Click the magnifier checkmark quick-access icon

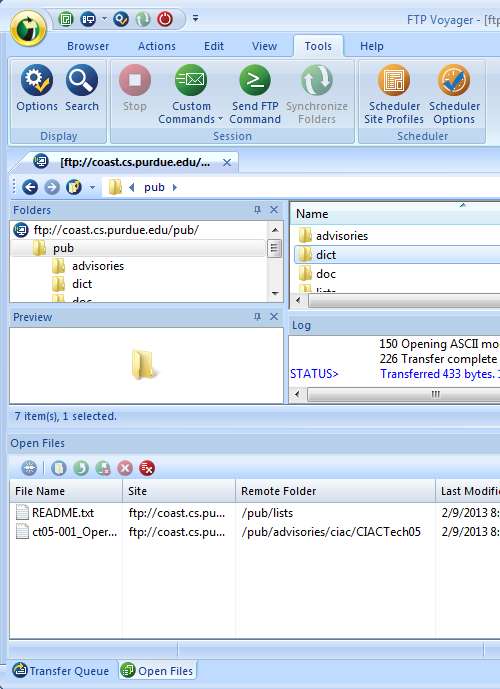[121, 19]
